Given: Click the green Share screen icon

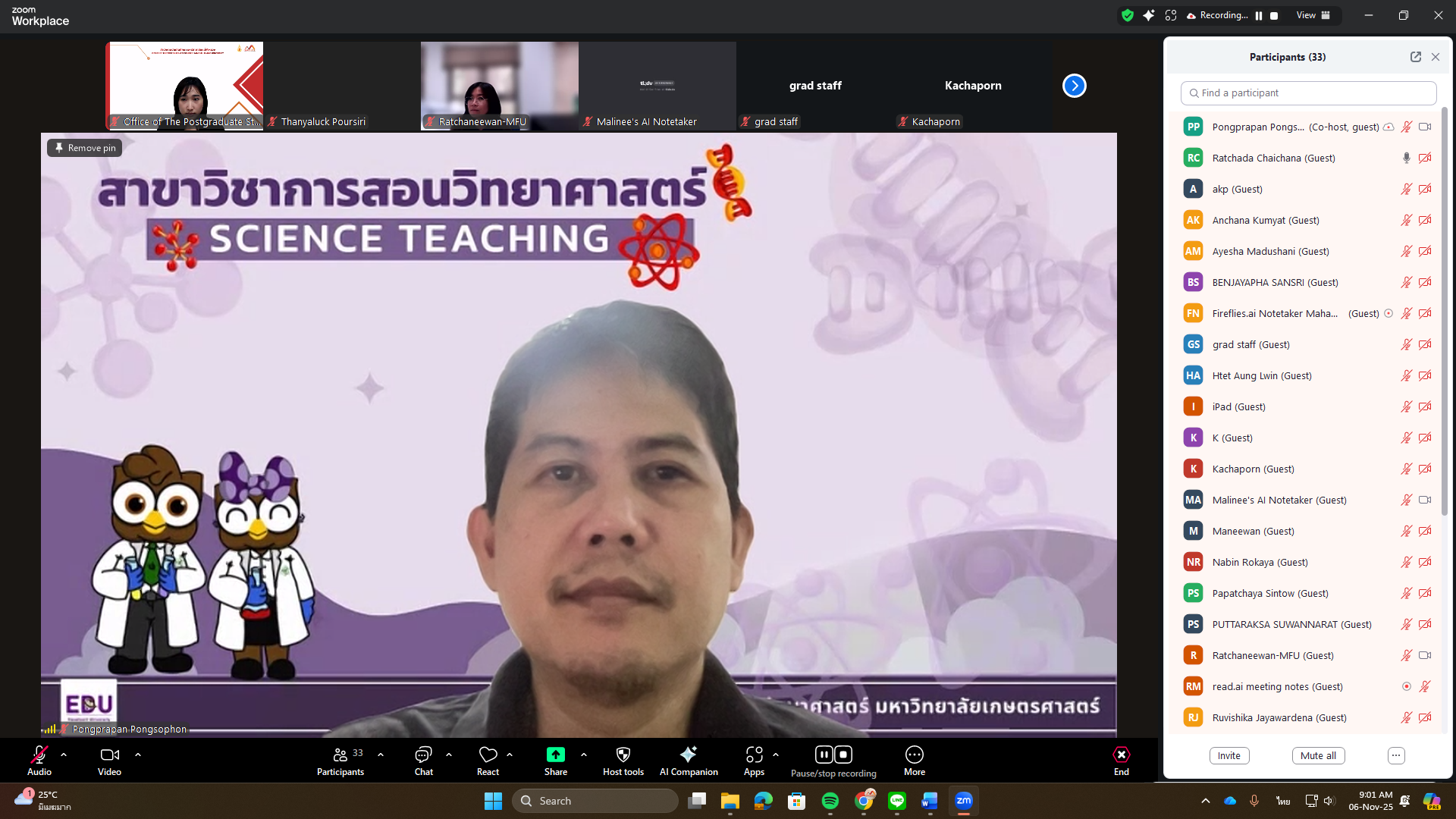Looking at the screenshot, I should pyautogui.click(x=555, y=755).
